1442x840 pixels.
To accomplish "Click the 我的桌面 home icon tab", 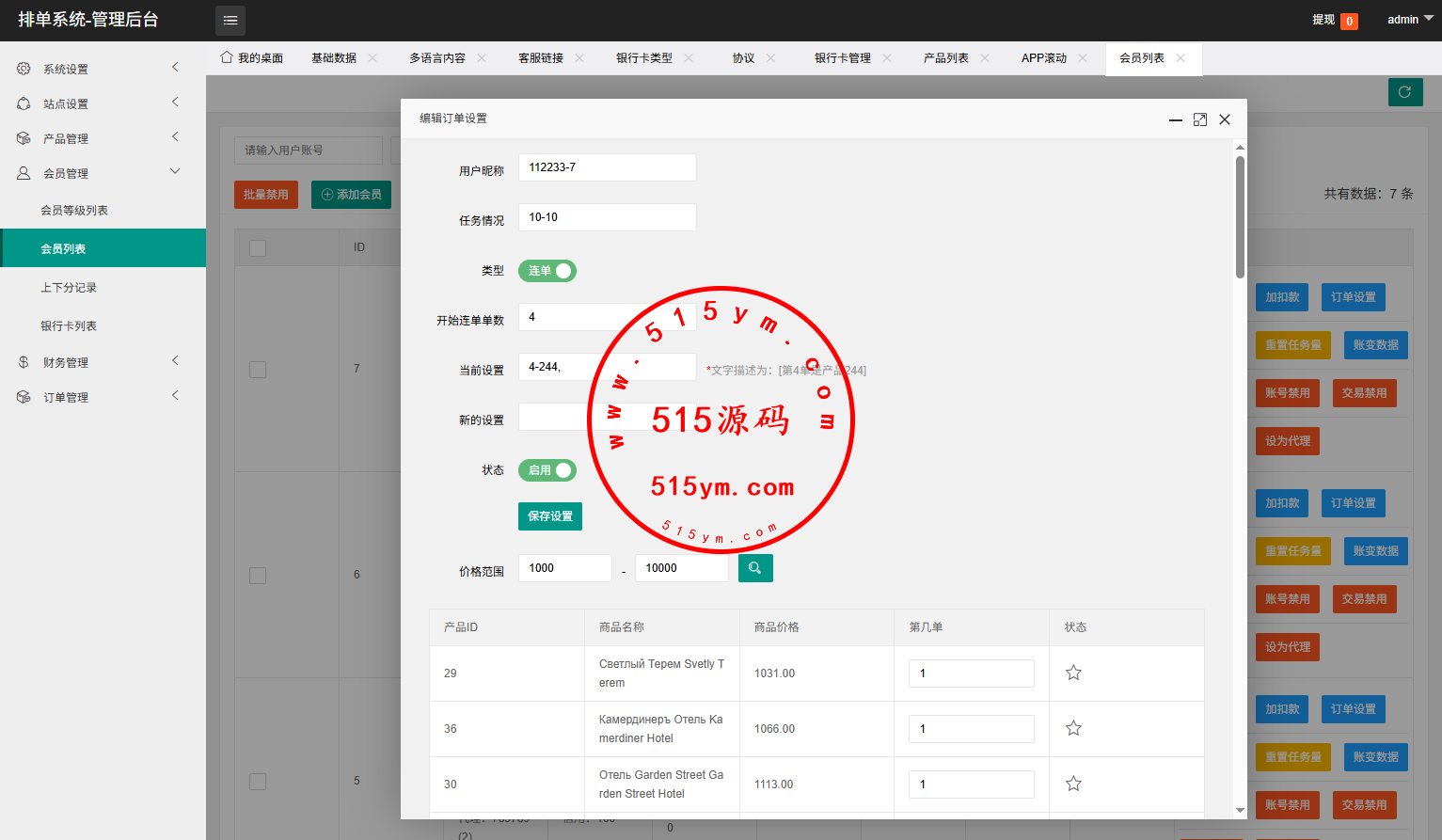I will pyautogui.click(x=251, y=58).
